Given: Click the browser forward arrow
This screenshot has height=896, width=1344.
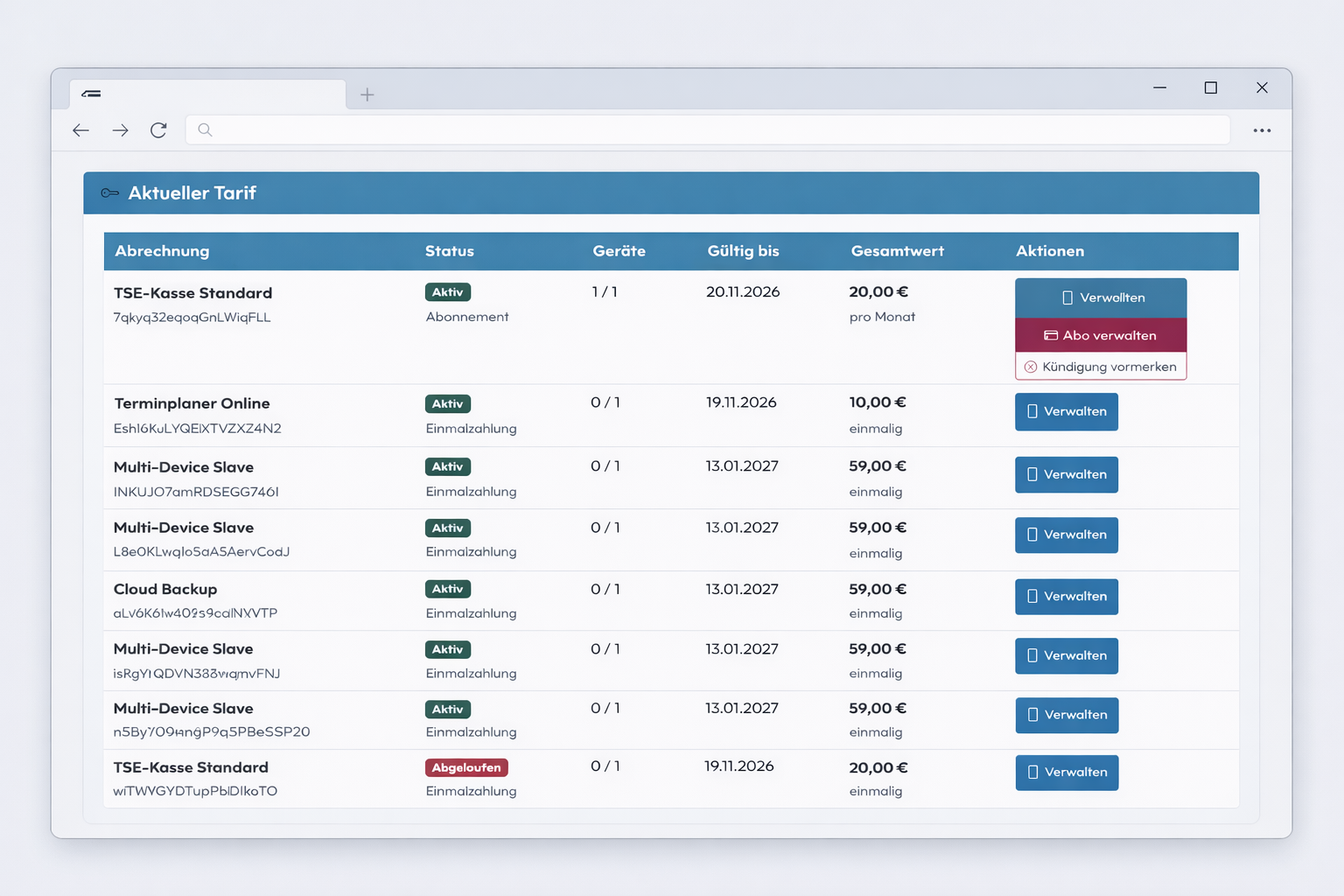Looking at the screenshot, I should point(120,130).
